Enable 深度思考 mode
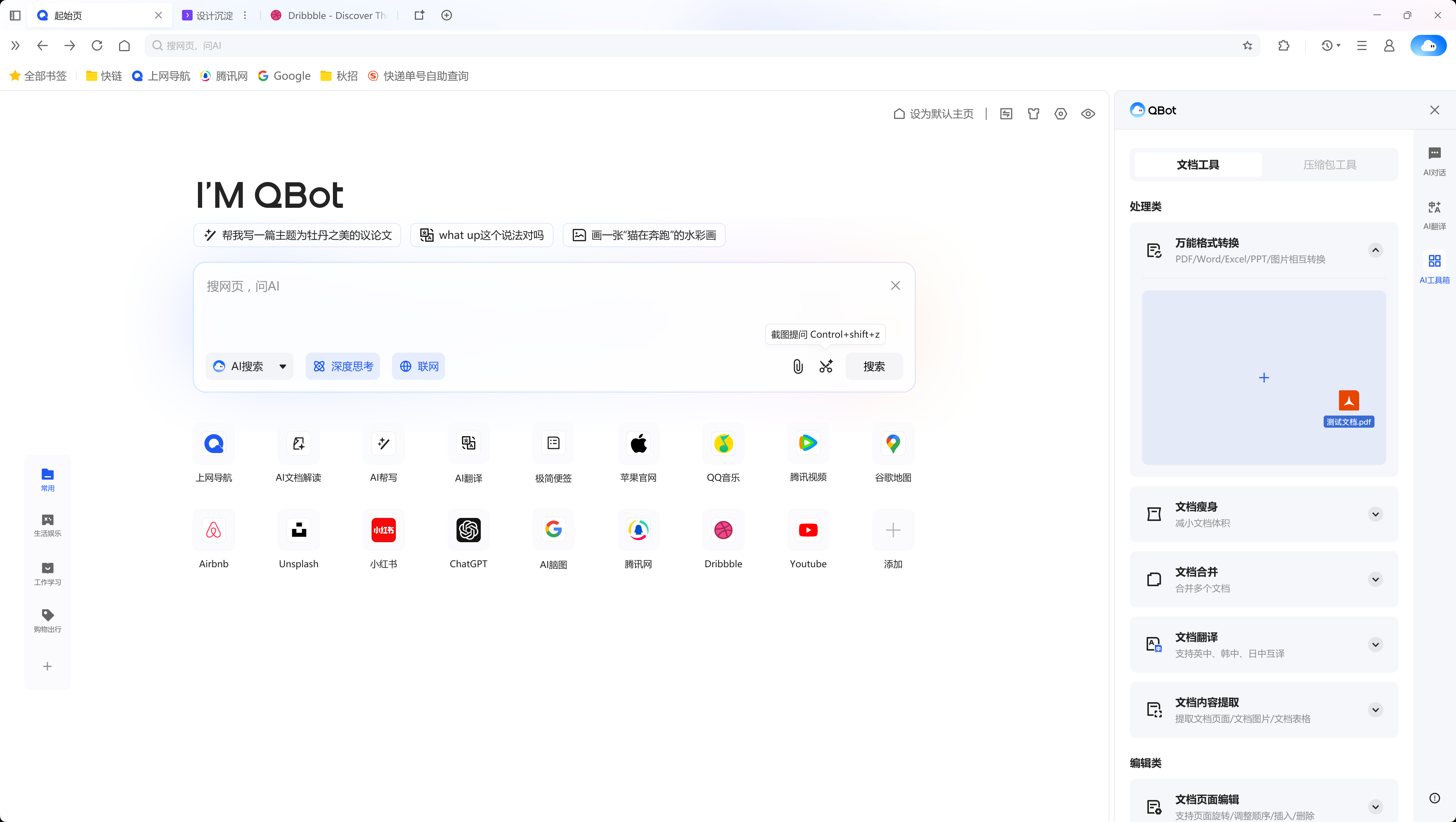1456x822 pixels. [342, 366]
